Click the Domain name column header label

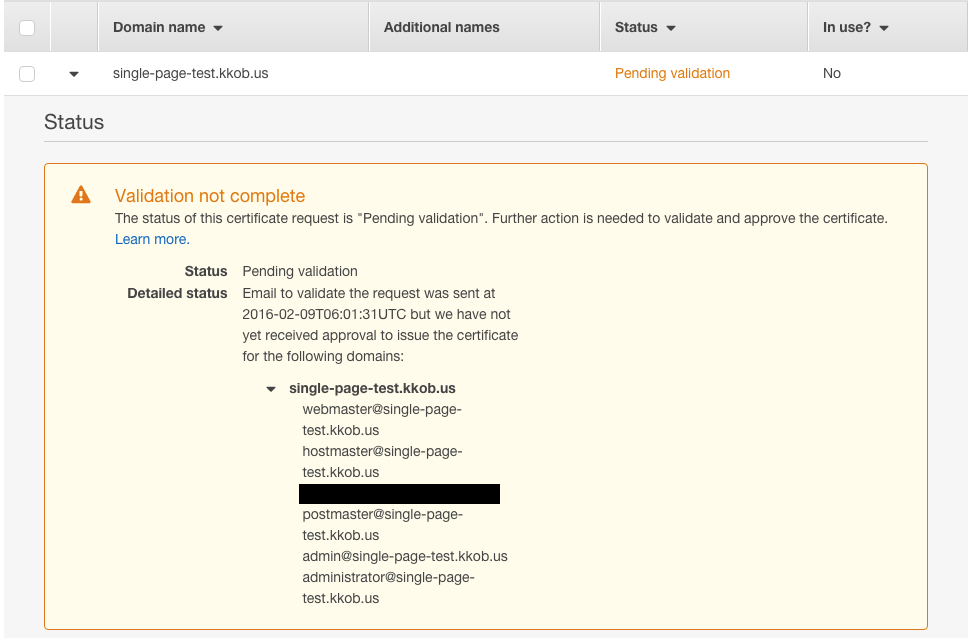click(x=159, y=27)
